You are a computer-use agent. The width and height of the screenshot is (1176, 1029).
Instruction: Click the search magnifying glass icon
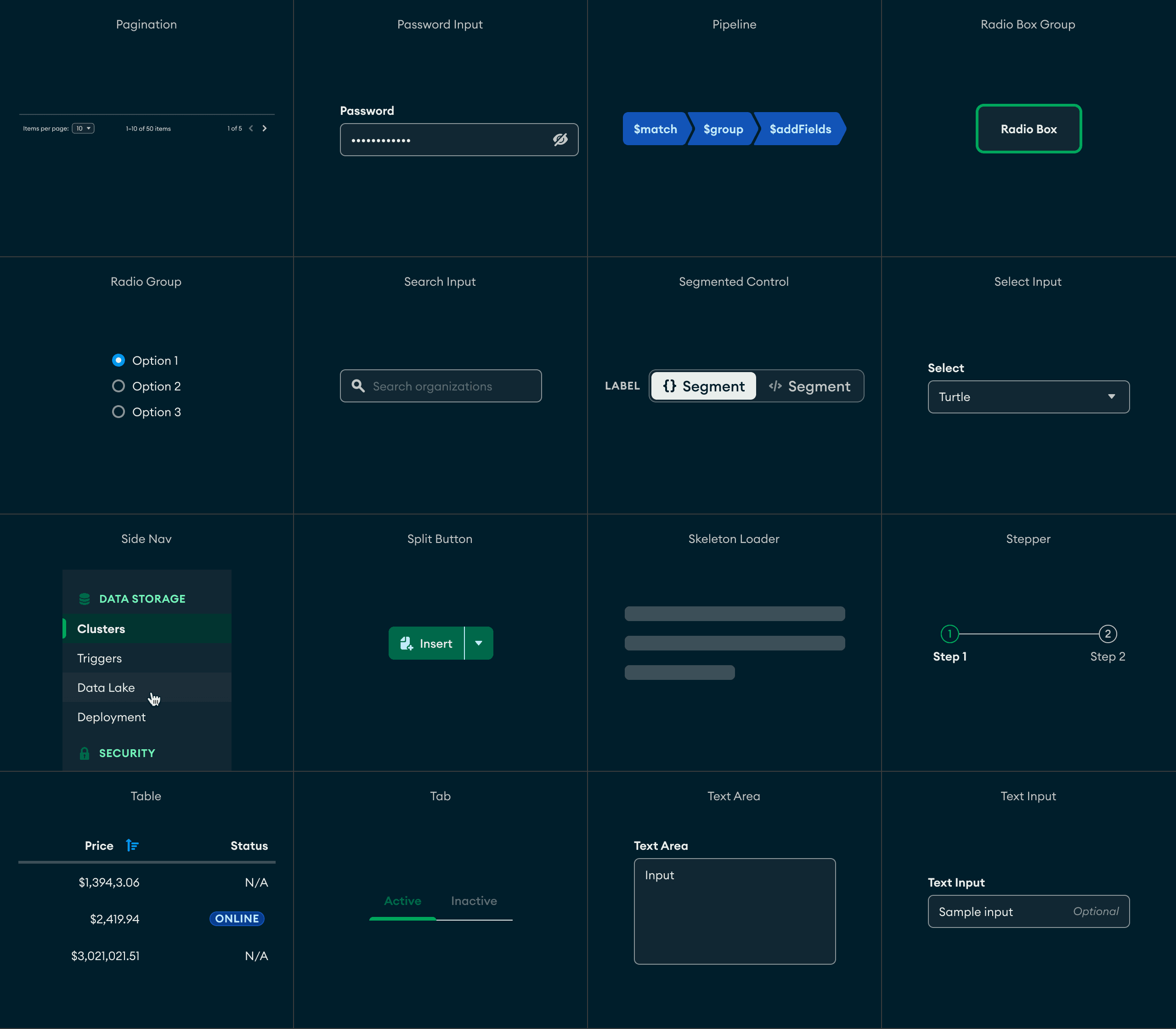358,386
